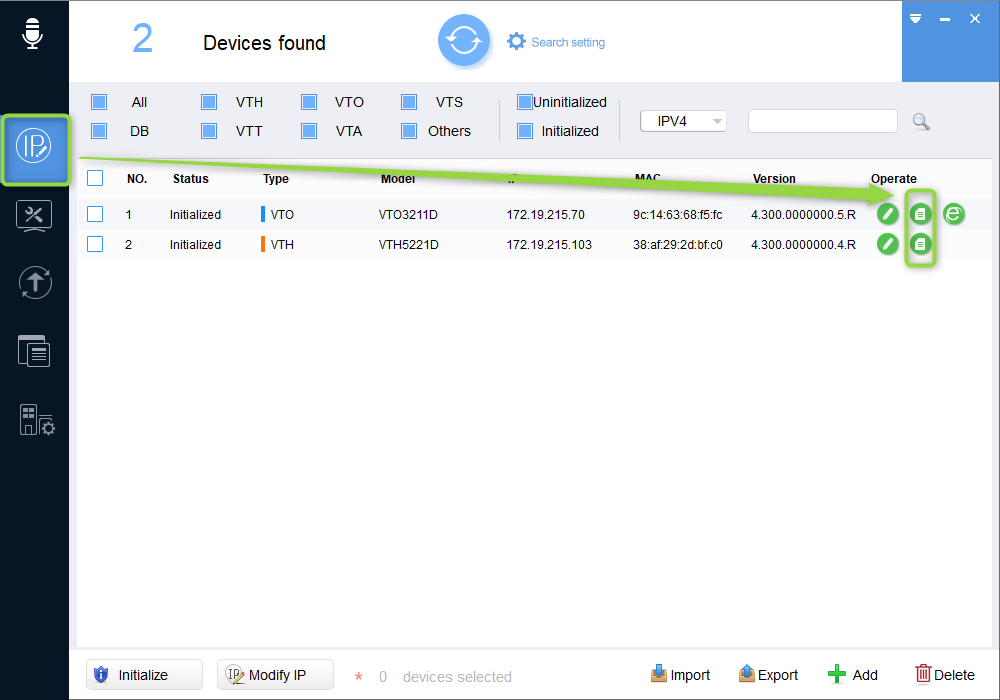Click the Operate column header

[893, 179]
